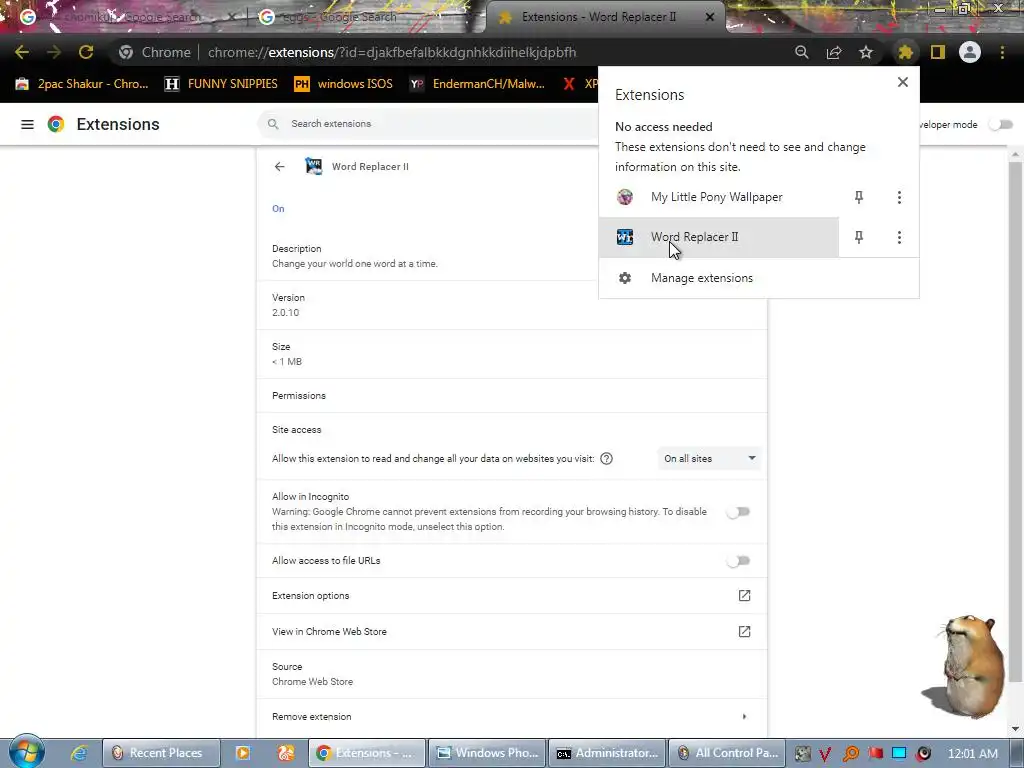The width and height of the screenshot is (1024, 768).
Task: Click the red V tray icon
Action: tap(825, 754)
